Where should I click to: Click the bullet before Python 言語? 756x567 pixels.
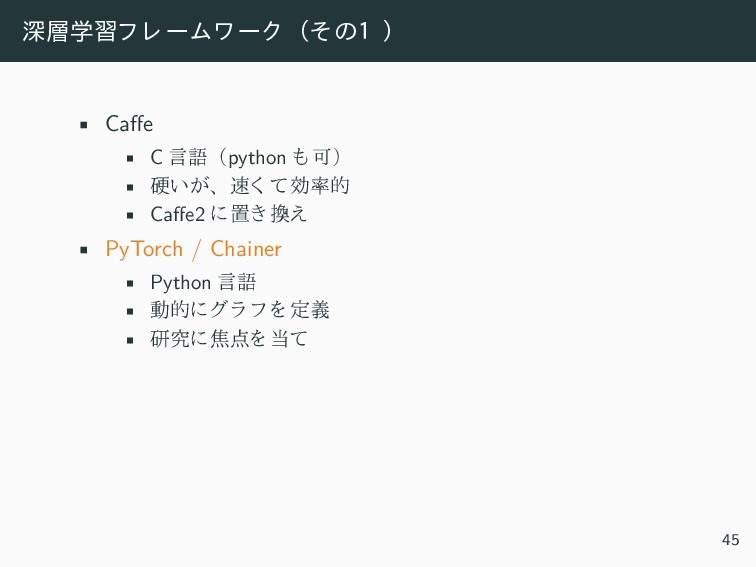130,284
